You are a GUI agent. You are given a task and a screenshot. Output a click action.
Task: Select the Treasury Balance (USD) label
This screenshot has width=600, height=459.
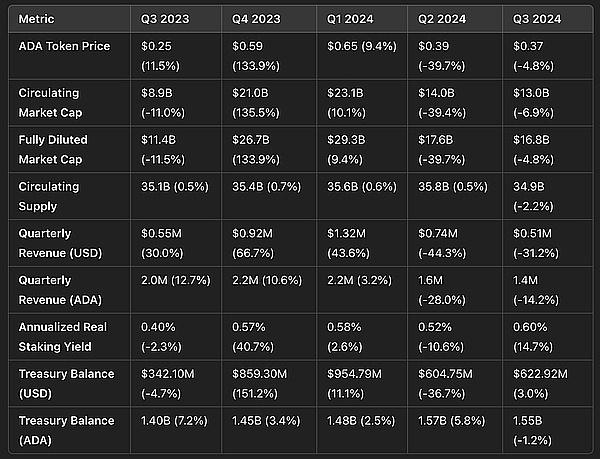66,384
